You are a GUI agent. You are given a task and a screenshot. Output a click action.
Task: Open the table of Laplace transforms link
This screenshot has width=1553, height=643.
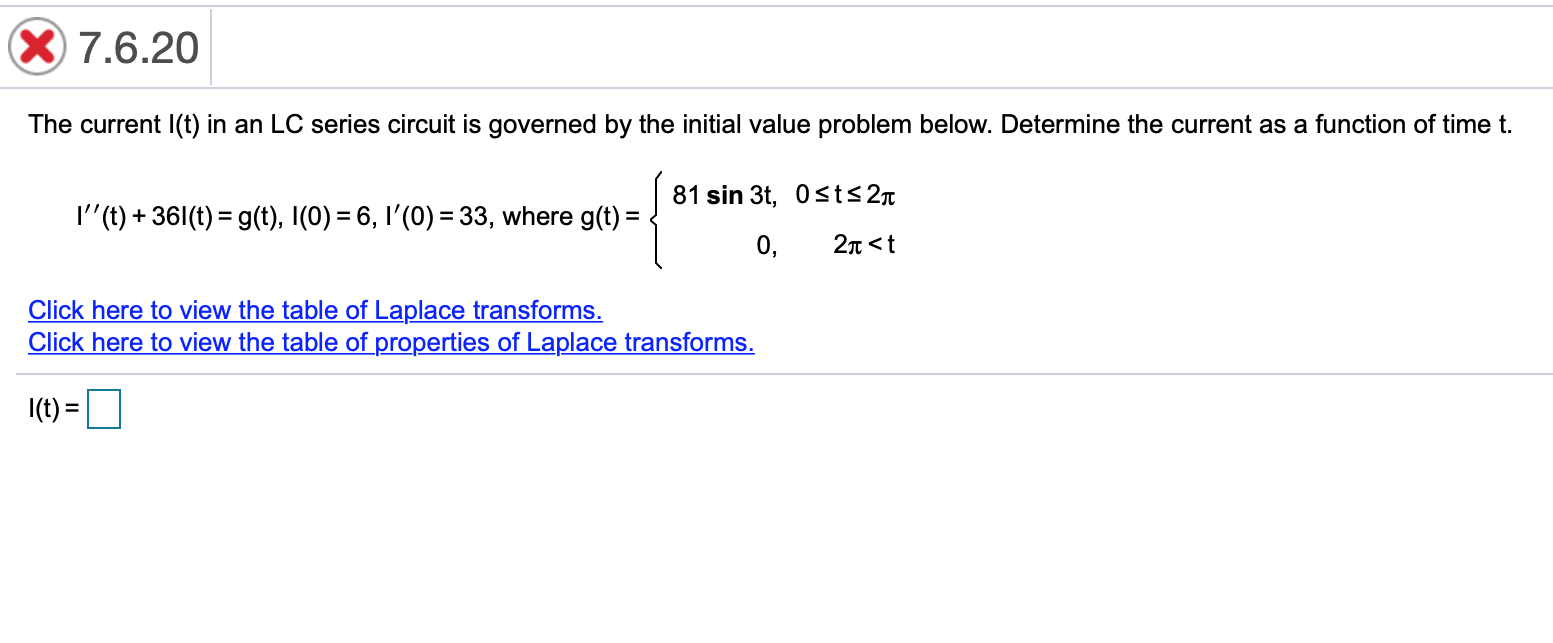[314, 310]
